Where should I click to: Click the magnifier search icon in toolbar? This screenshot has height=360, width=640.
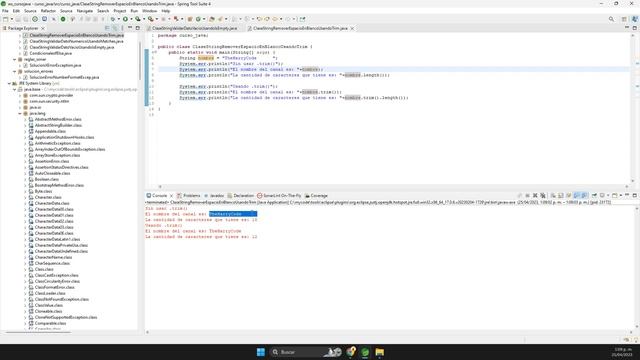611,19
